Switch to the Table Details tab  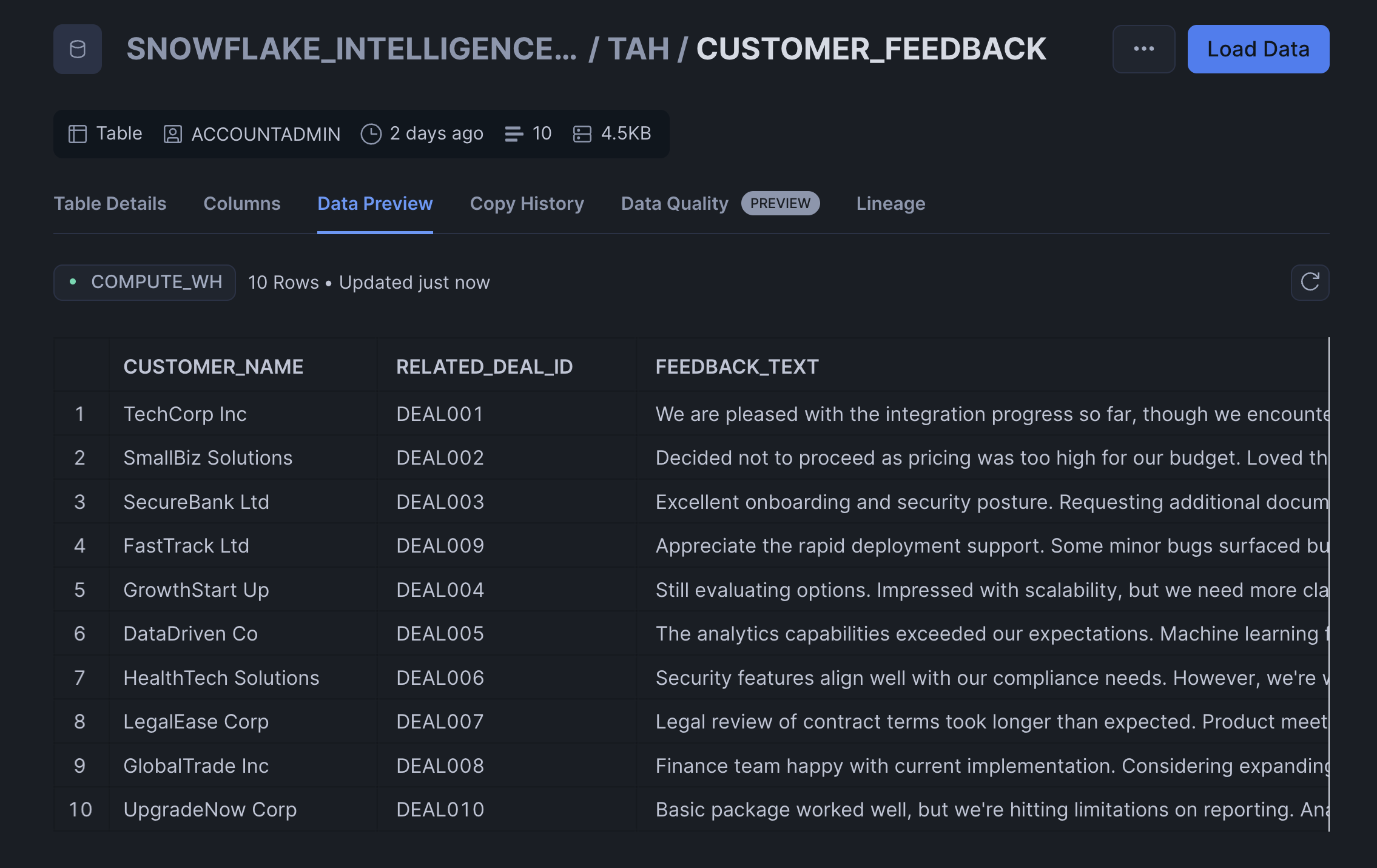[x=110, y=204]
